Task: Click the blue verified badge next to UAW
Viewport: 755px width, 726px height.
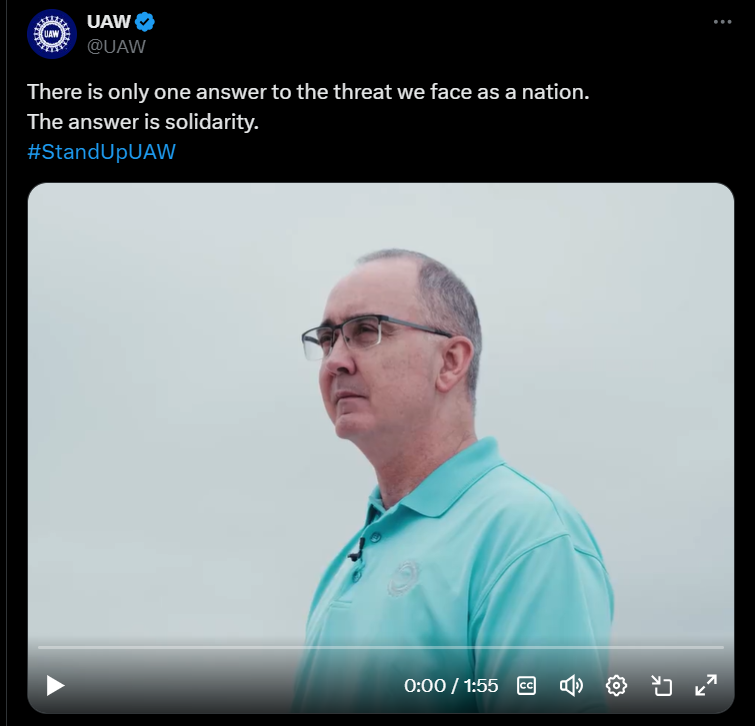Action: [x=145, y=22]
